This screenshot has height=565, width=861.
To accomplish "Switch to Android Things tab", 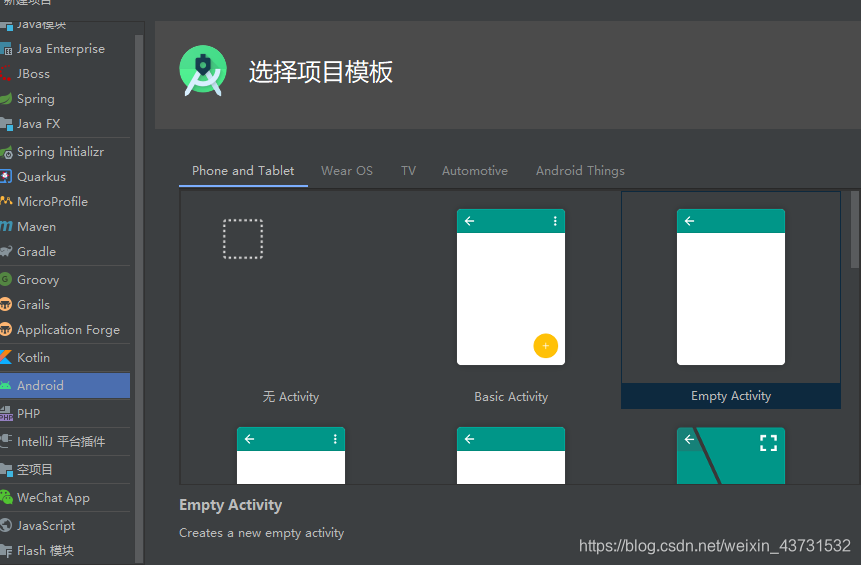I will tap(580, 171).
